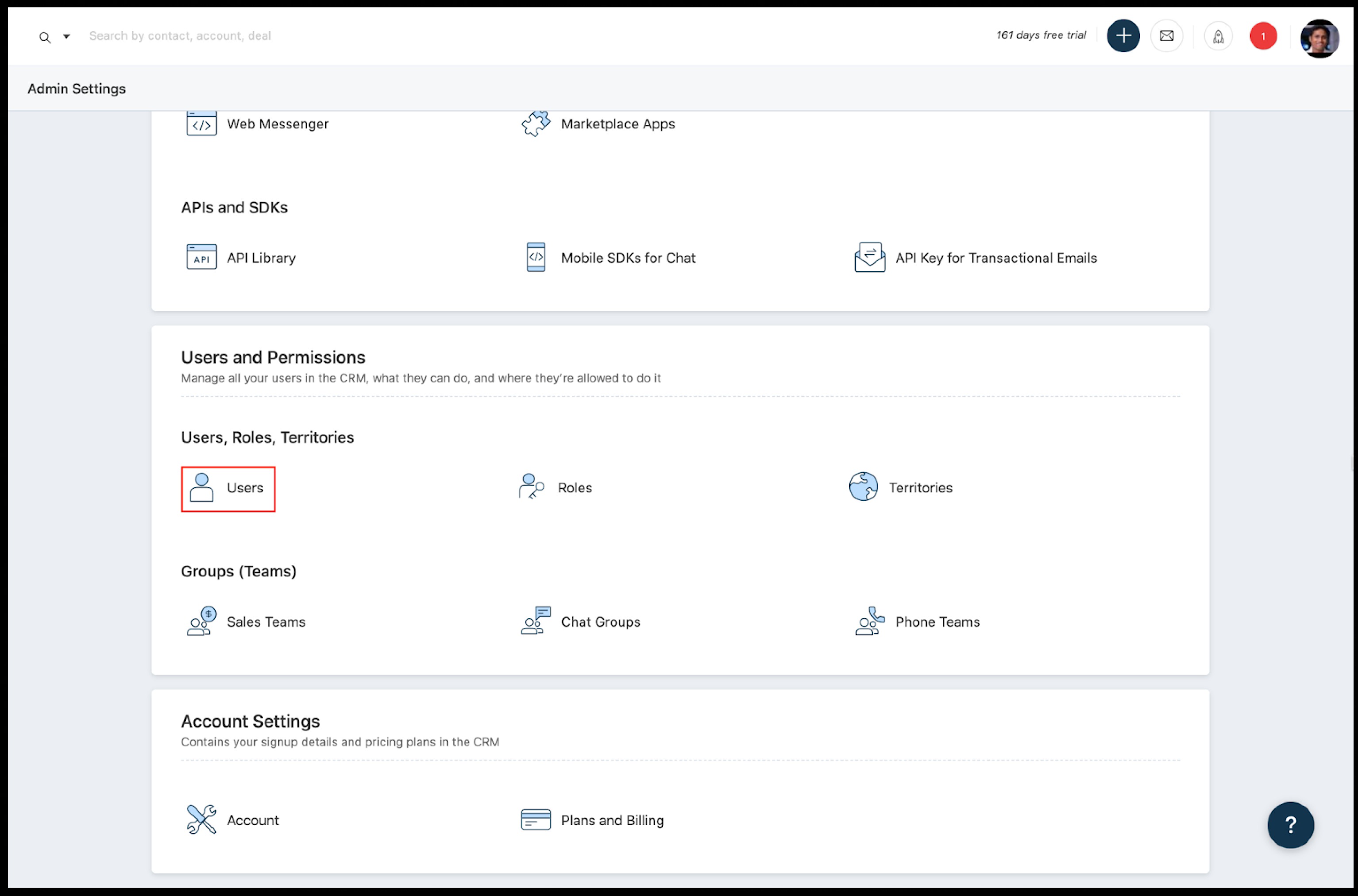Click the rocket icon in the header
The width and height of the screenshot is (1358, 896).
[1218, 37]
